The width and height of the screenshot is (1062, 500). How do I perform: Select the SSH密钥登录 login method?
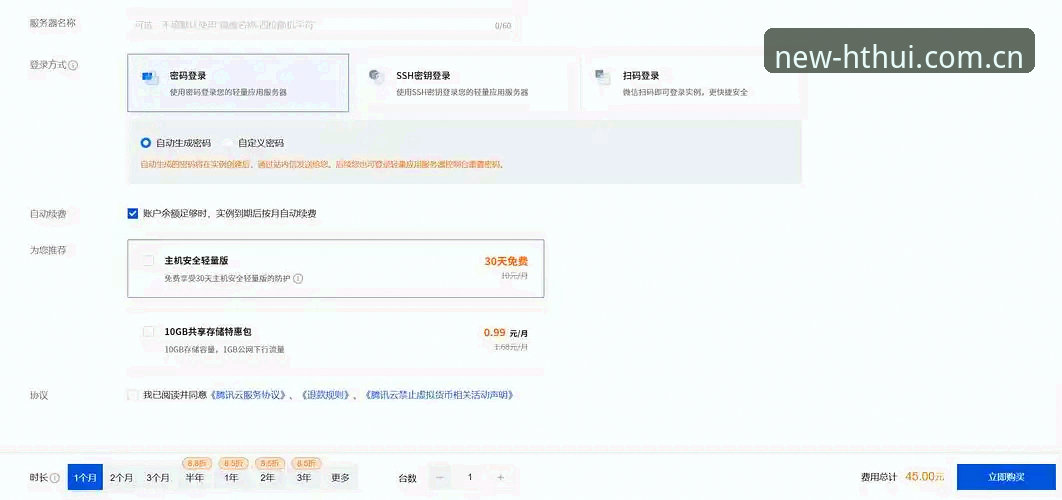pyautogui.click(x=464, y=83)
